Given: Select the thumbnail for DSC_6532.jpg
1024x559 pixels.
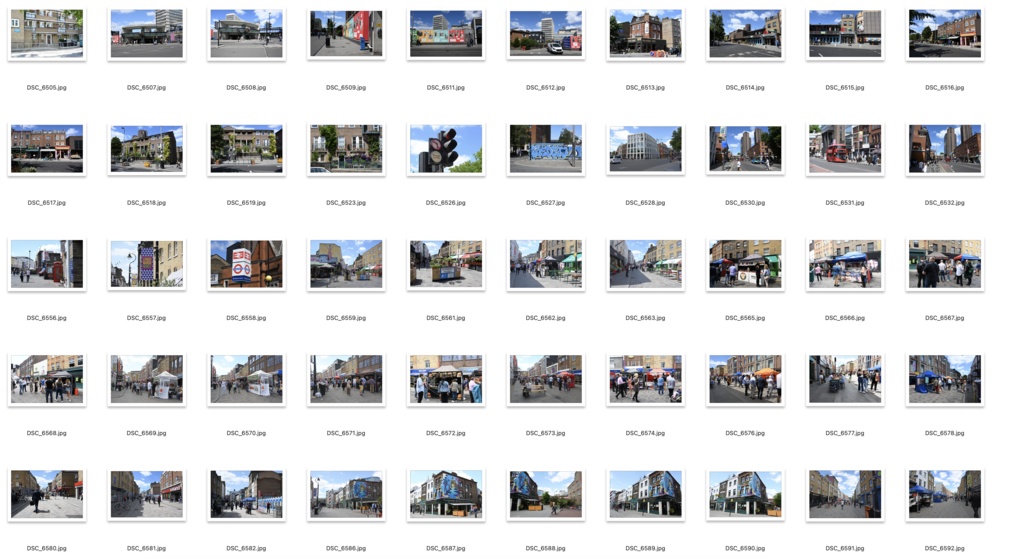Looking at the screenshot, I should tap(945, 149).
